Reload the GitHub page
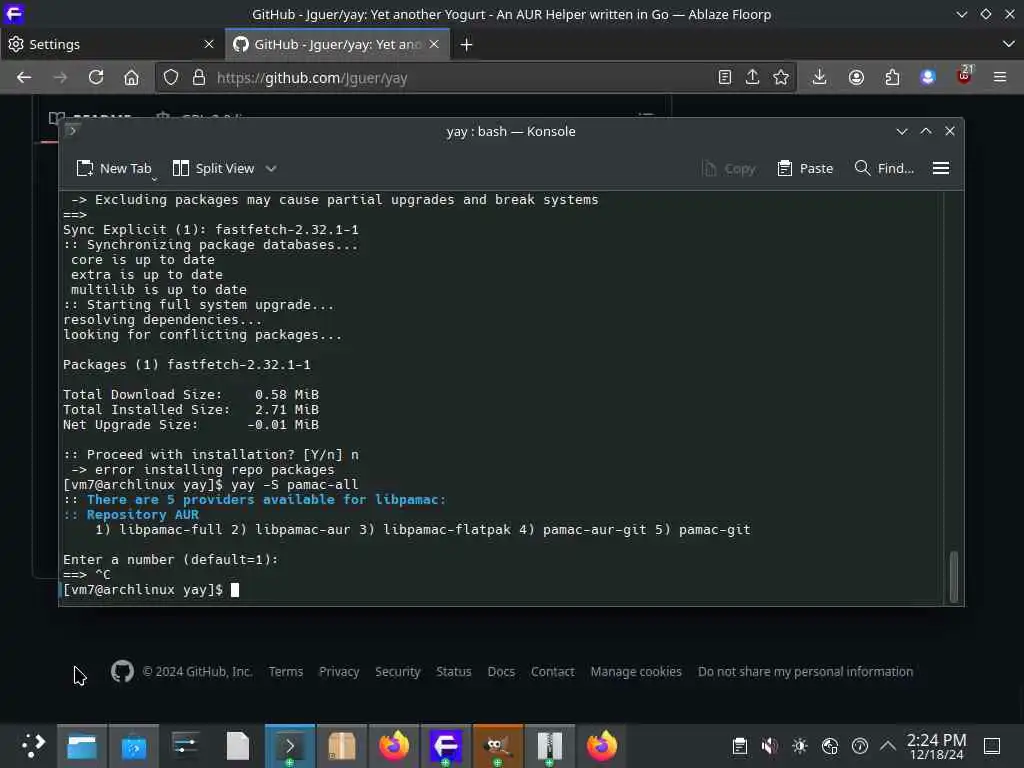Image resolution: width=1024 pixels, height=768 pixels. click(96, 78)
